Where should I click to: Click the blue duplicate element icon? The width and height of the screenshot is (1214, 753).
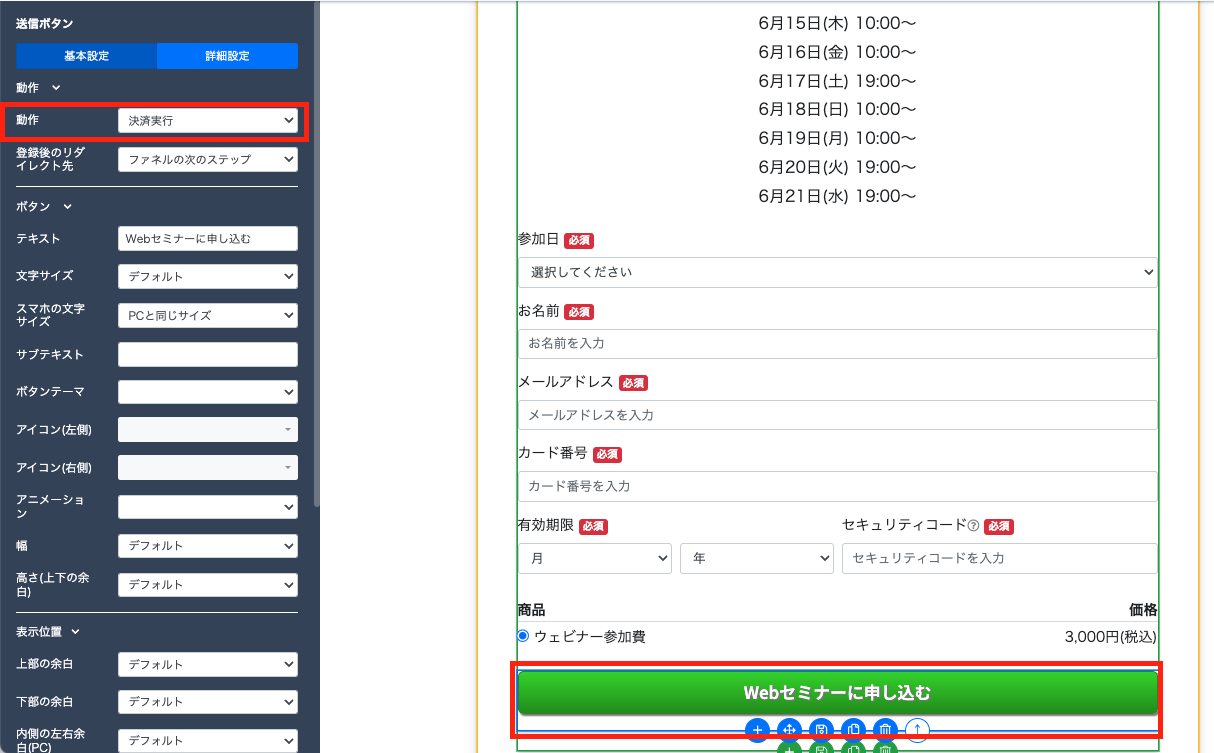853,730
